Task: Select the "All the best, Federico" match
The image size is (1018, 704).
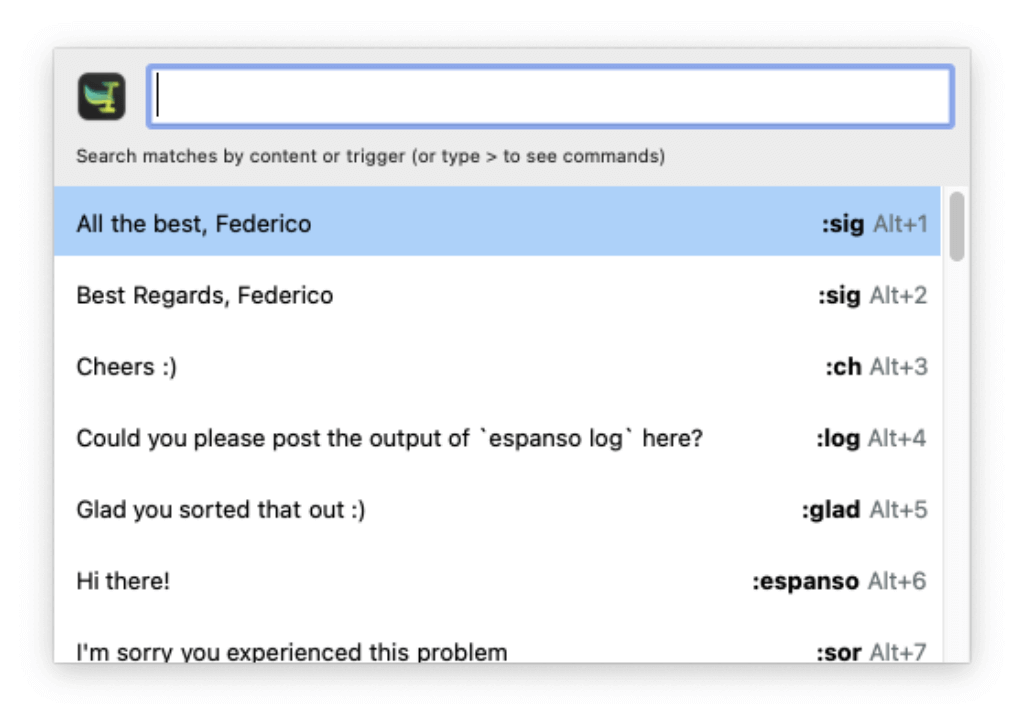Action: [194, 224]
